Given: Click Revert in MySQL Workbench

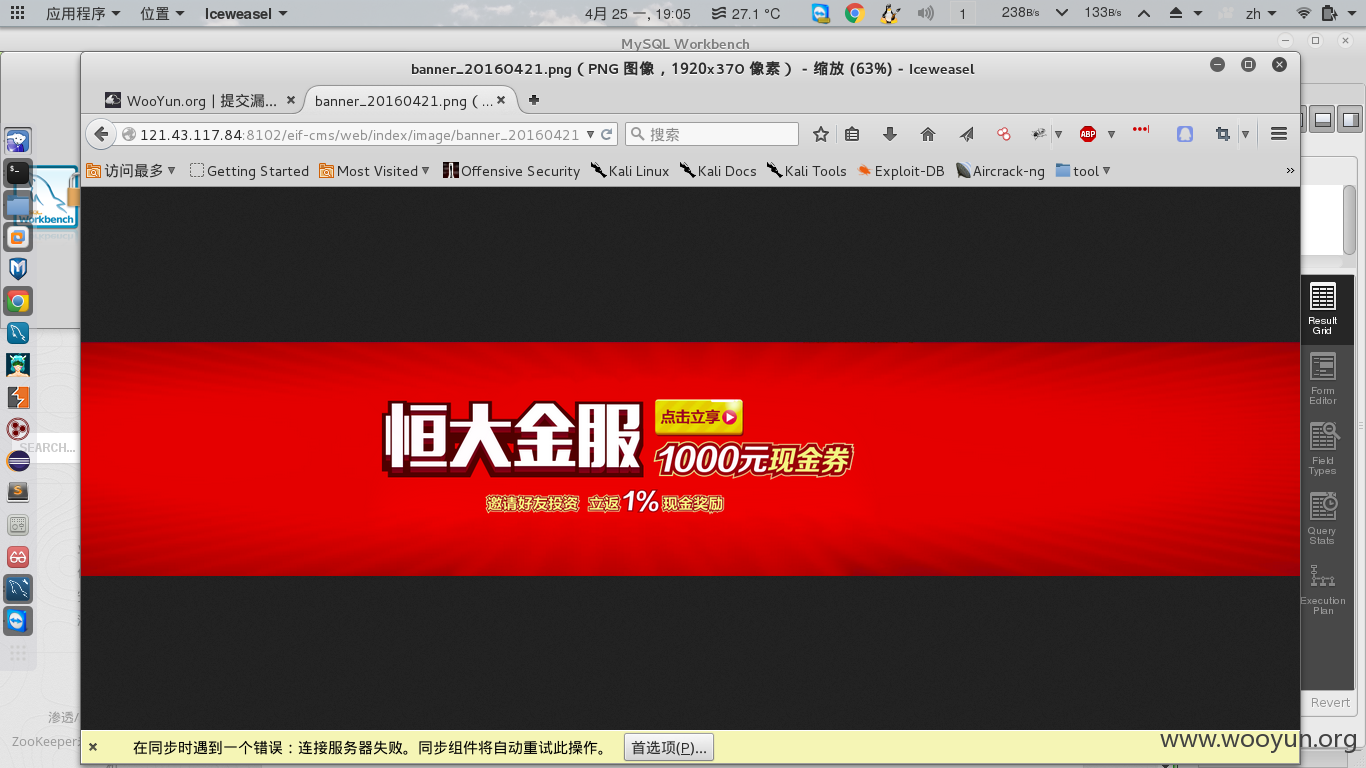Looking at the screenshot, I should pyautogui.click(x=1330, y=703).
